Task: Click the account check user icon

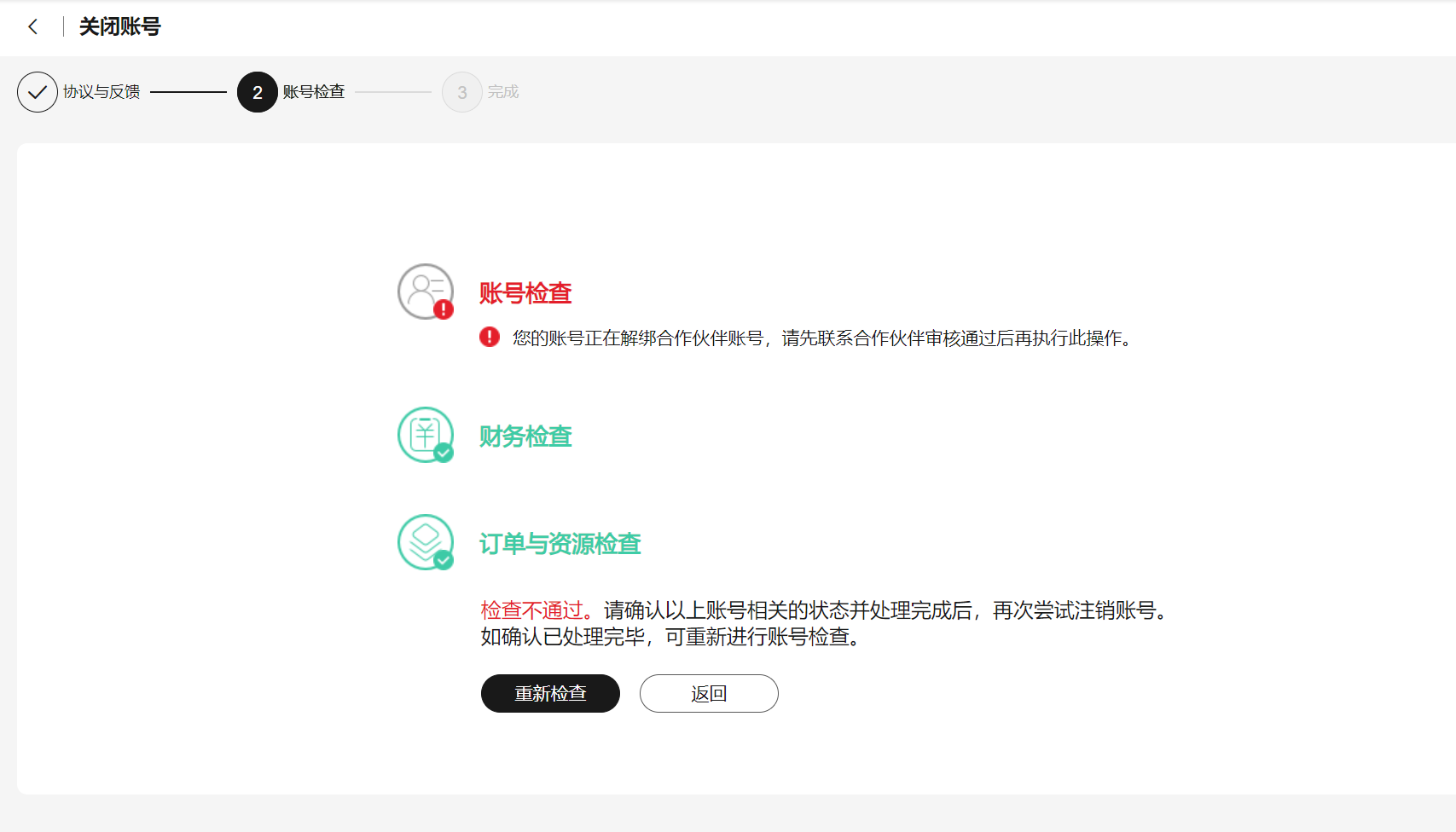Action: [x=425, y=291]
